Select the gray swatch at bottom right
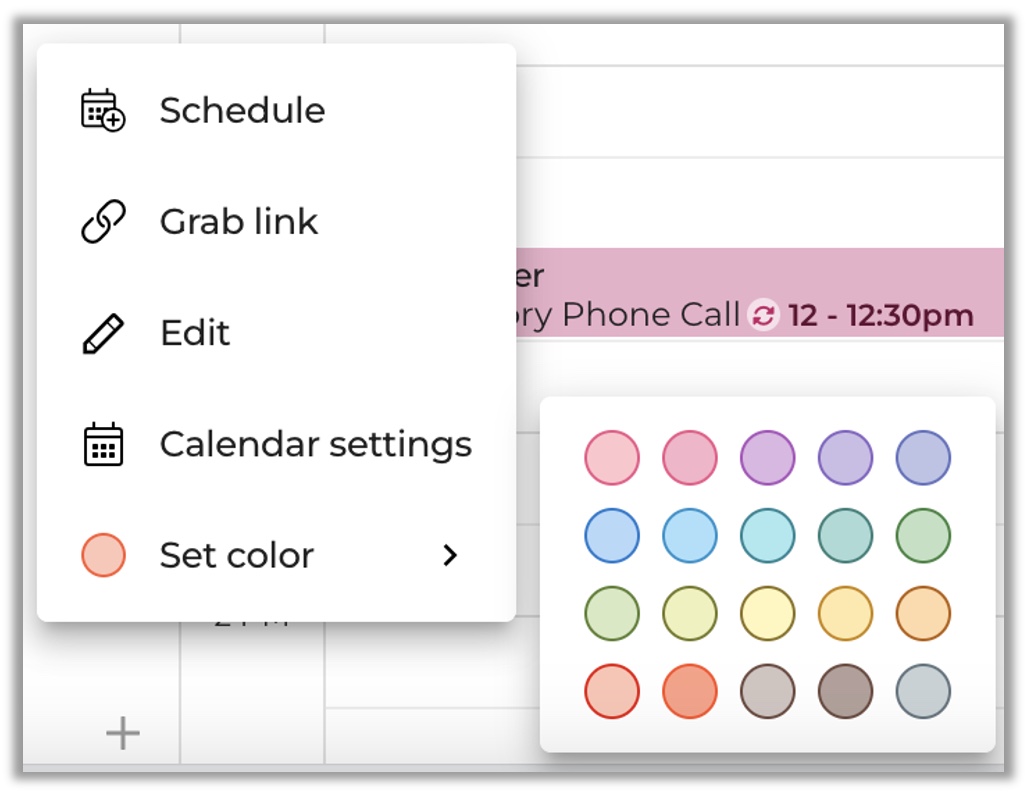This screenshot has height=800, width=1030. pyautogui.click(x=923, y=691)
